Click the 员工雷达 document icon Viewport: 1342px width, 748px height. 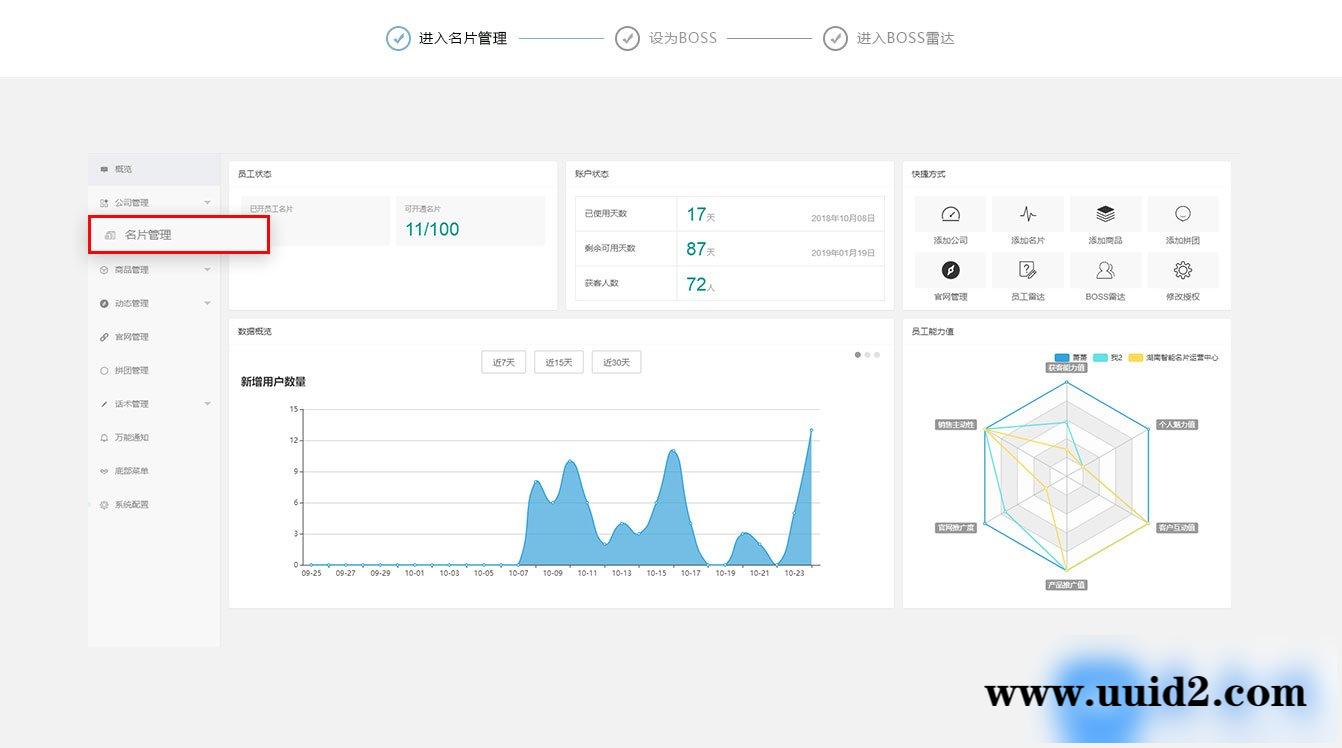[x=1027, y=268]
